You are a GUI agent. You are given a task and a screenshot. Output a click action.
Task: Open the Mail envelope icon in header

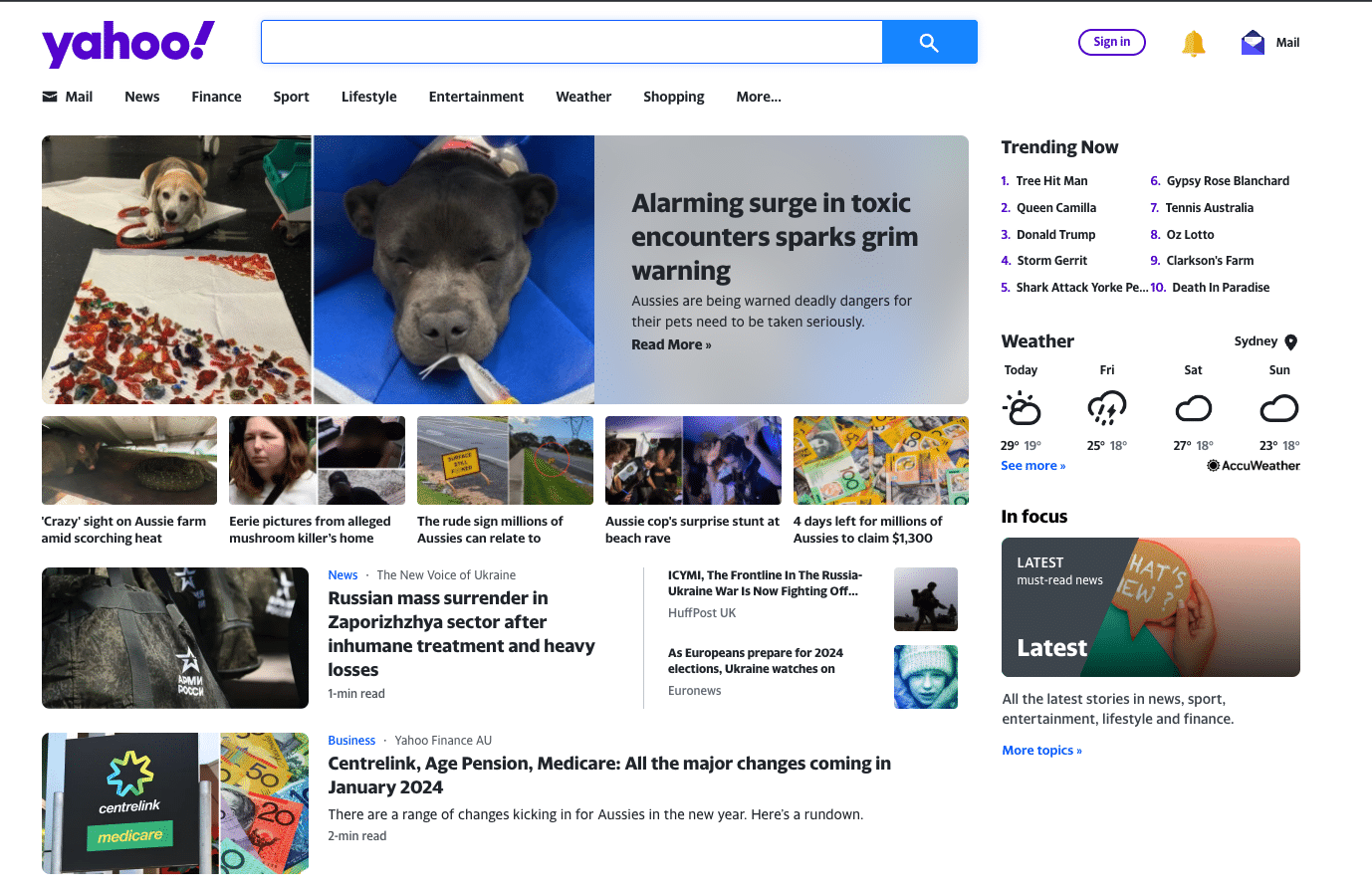[x=1253, y=43]
